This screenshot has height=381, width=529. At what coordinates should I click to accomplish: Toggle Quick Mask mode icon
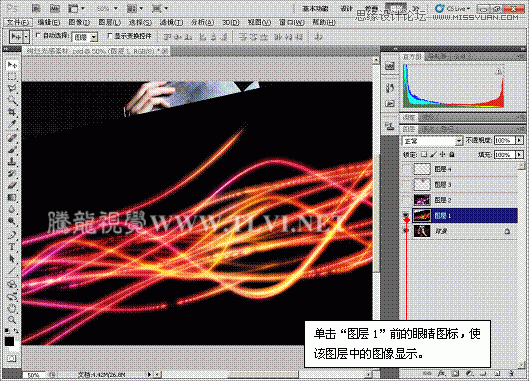pyautogui.click(x=12, y=358)
